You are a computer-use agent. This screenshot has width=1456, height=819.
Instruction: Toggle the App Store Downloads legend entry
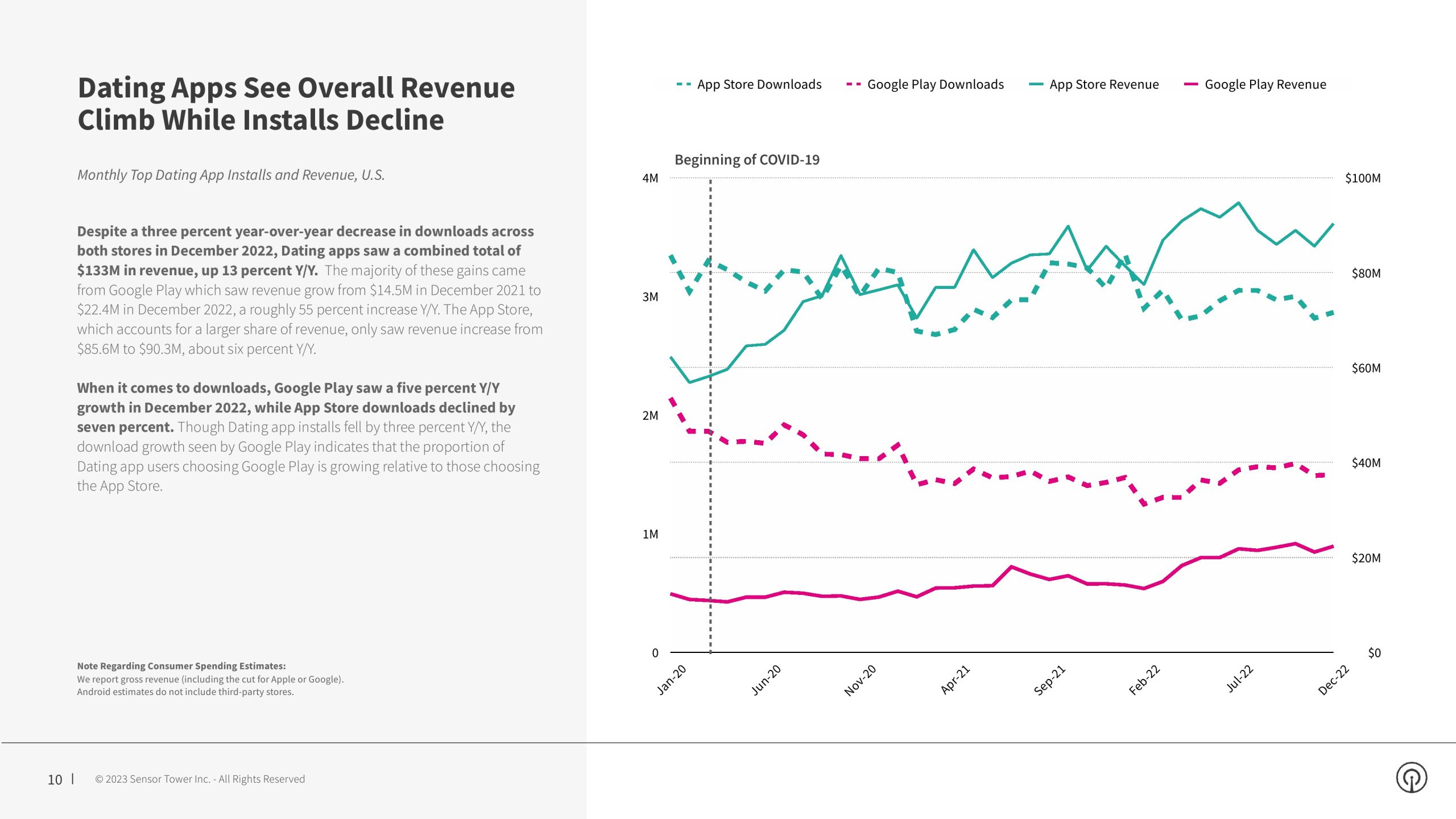[759, 85]
